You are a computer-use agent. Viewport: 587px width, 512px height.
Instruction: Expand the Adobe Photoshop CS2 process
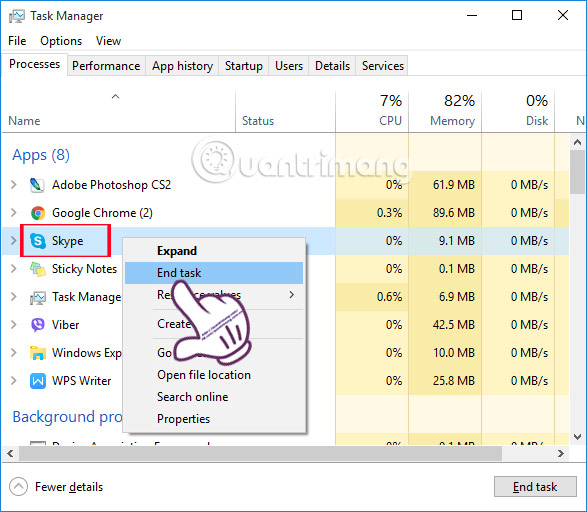pos(14,185)
